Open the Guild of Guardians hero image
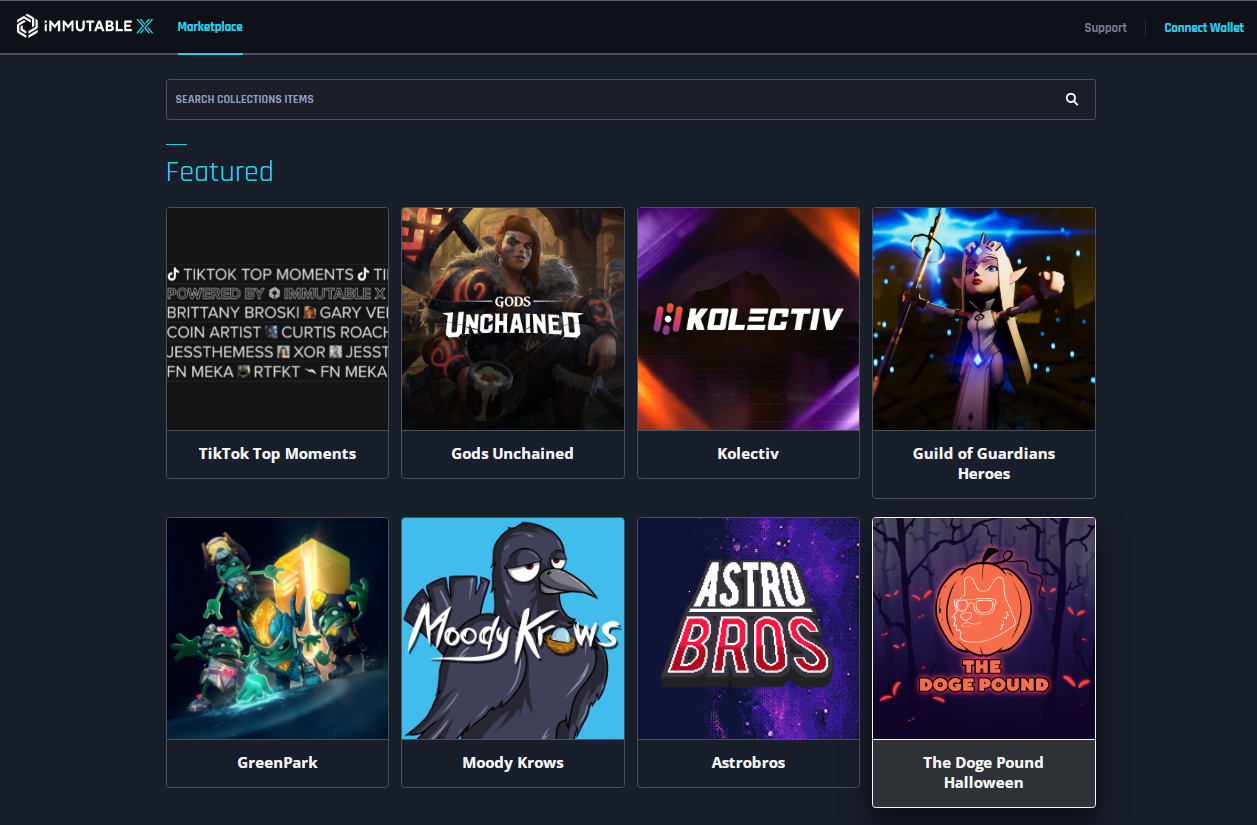This screenshot has width=1257, height=825. point(984,319)
